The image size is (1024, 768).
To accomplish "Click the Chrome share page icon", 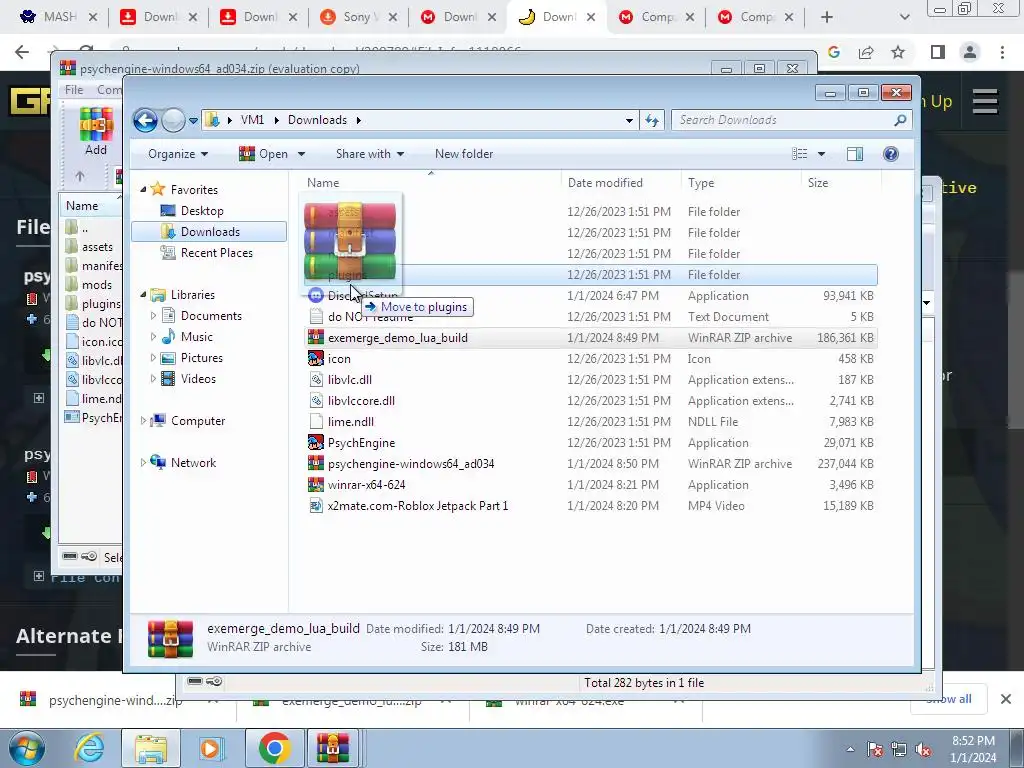I will pyautogui.click(x=866, y=52).
